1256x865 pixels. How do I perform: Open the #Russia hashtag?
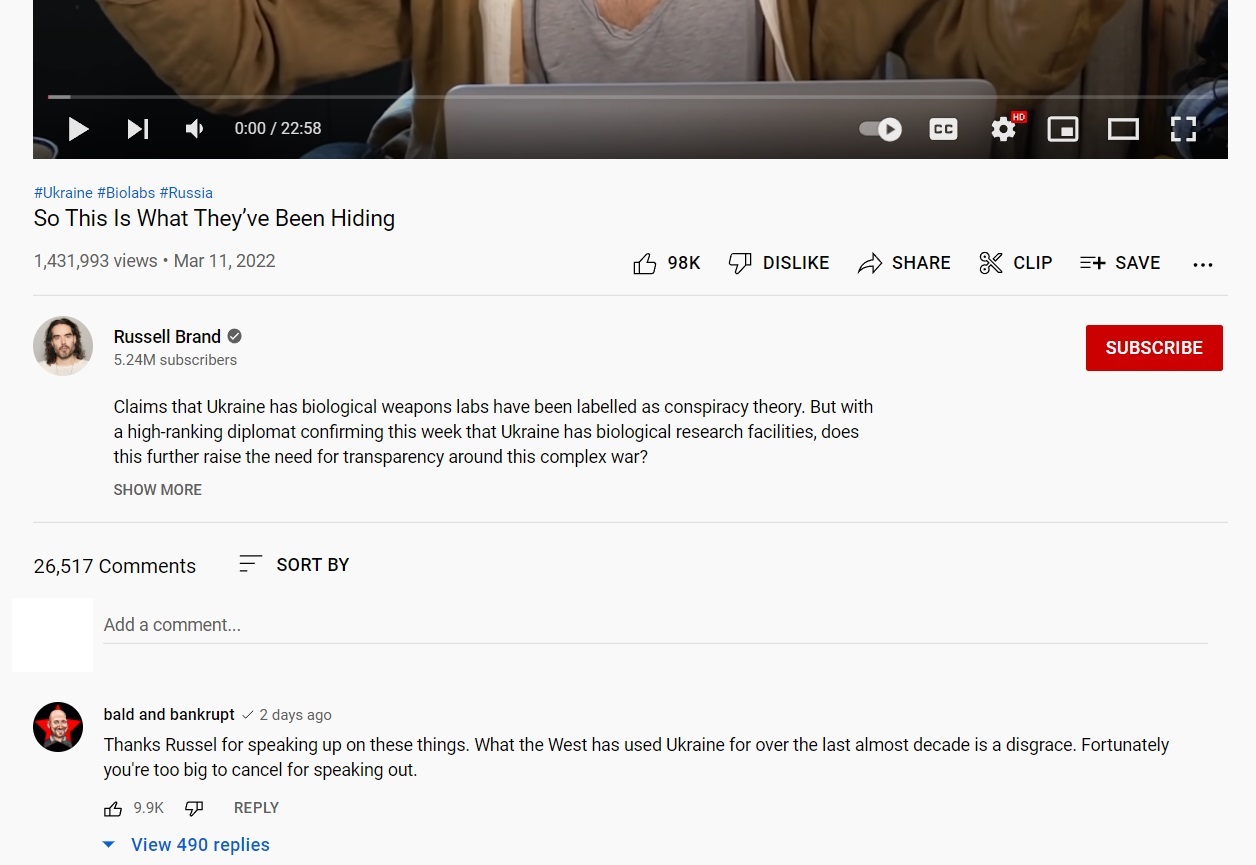click(186, 193)
